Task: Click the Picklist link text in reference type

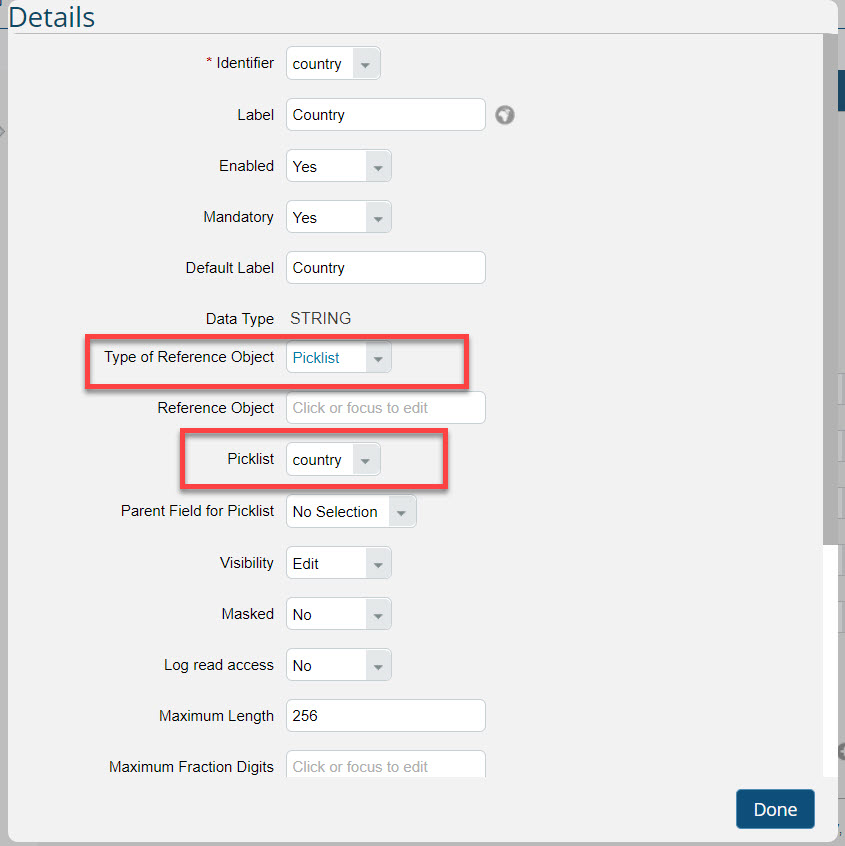Action: click(x=316, y=358)
